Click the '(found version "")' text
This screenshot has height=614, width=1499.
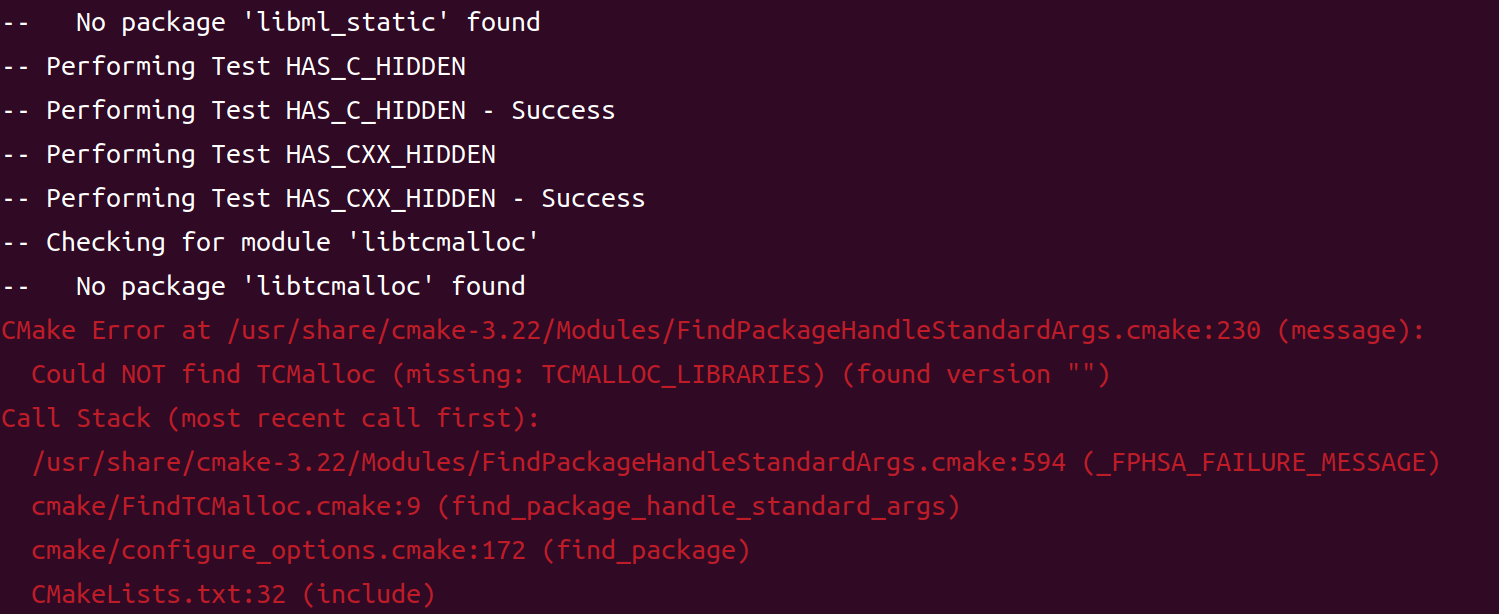point(968,374)
